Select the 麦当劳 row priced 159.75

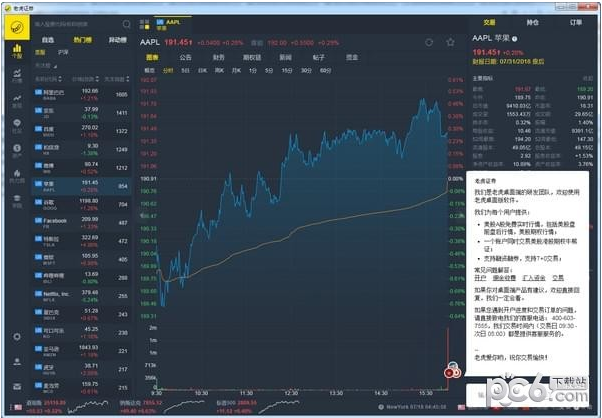[x=81, y=387]
